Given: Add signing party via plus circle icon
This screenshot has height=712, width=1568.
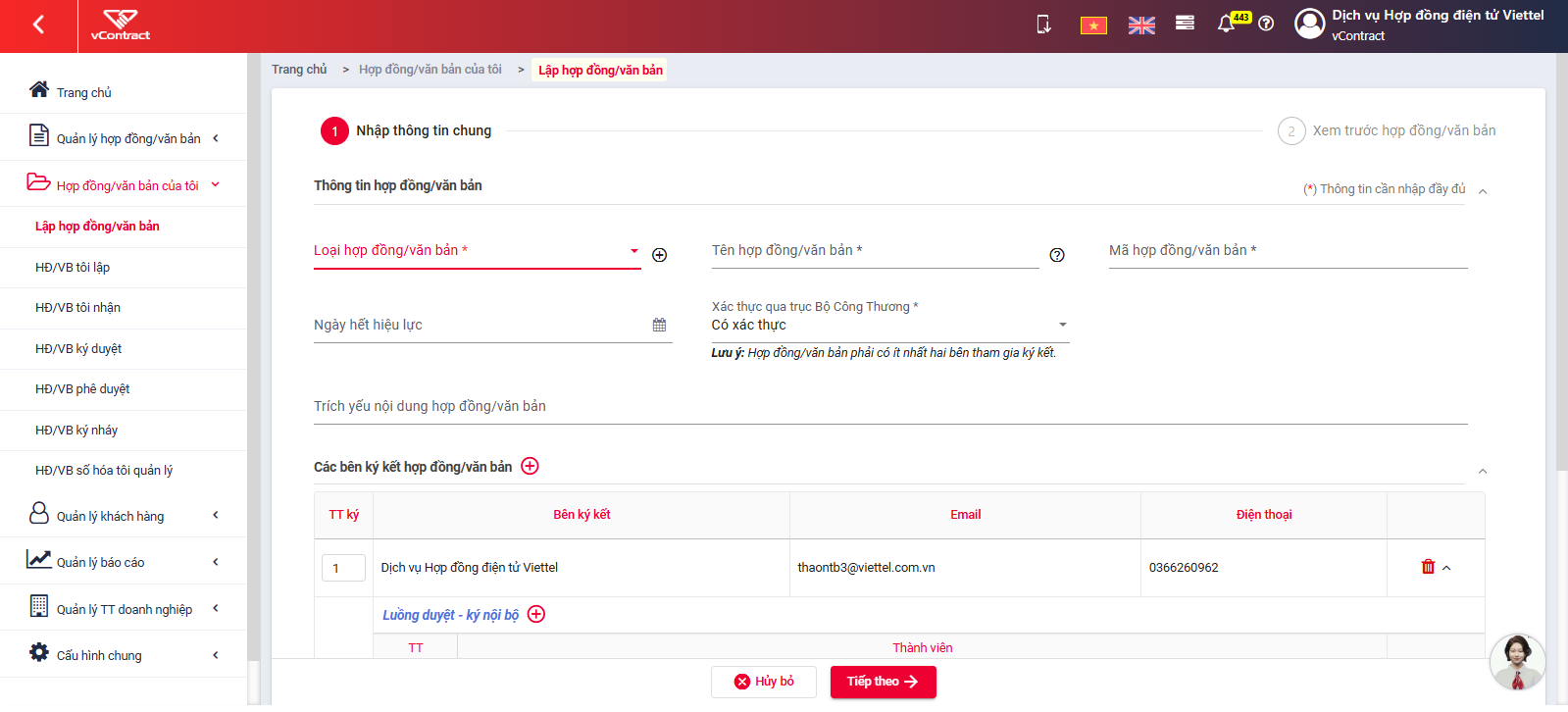Looking at the screenshot, I should click(530, 466).
